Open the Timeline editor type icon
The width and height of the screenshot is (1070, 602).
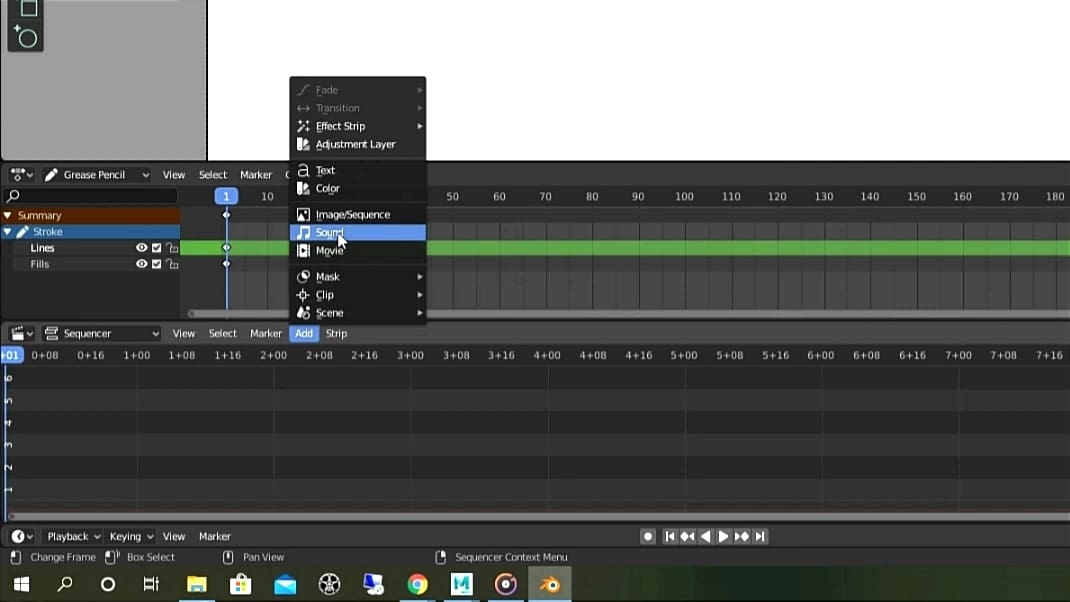pyautogui.click(x=21, y=536)
